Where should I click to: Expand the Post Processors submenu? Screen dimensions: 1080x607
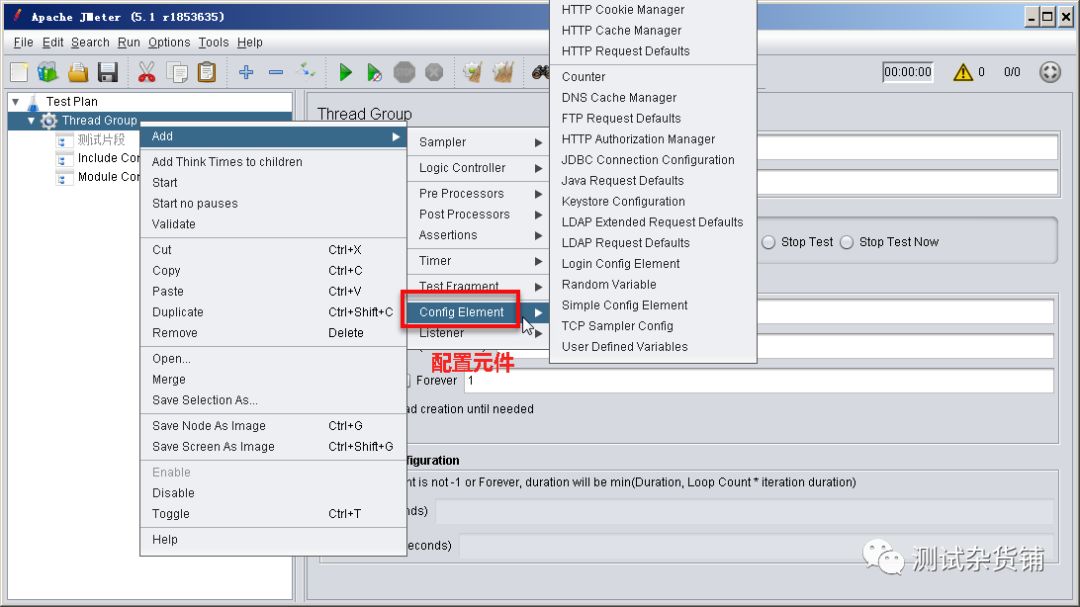coord(479,214)
